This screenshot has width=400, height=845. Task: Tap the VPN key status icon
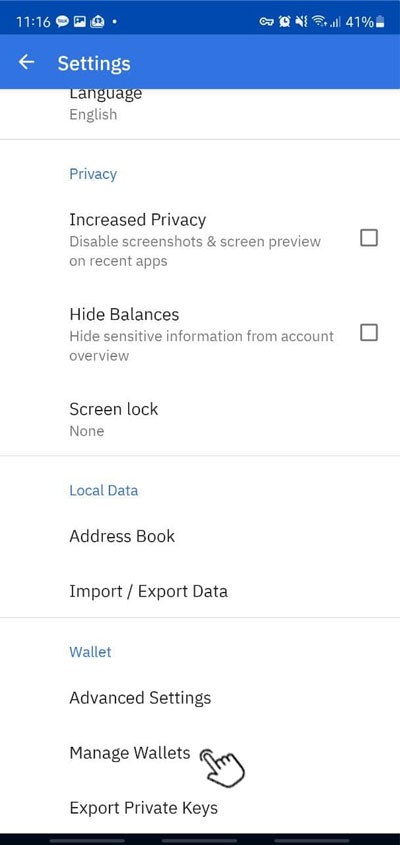pos(267,22)
